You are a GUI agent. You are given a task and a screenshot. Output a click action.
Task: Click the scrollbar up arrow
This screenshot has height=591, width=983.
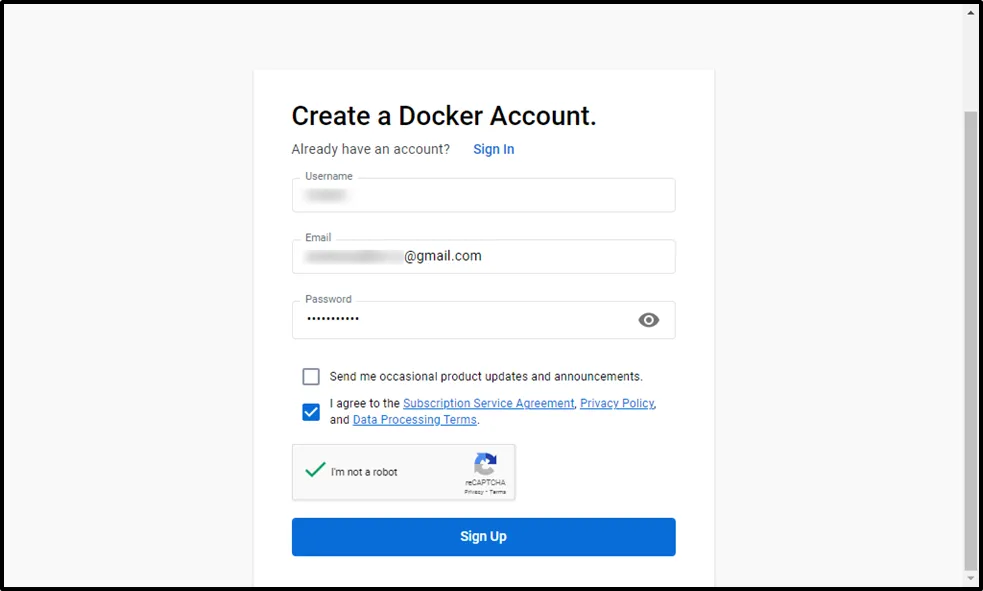(x=970, y=13)
